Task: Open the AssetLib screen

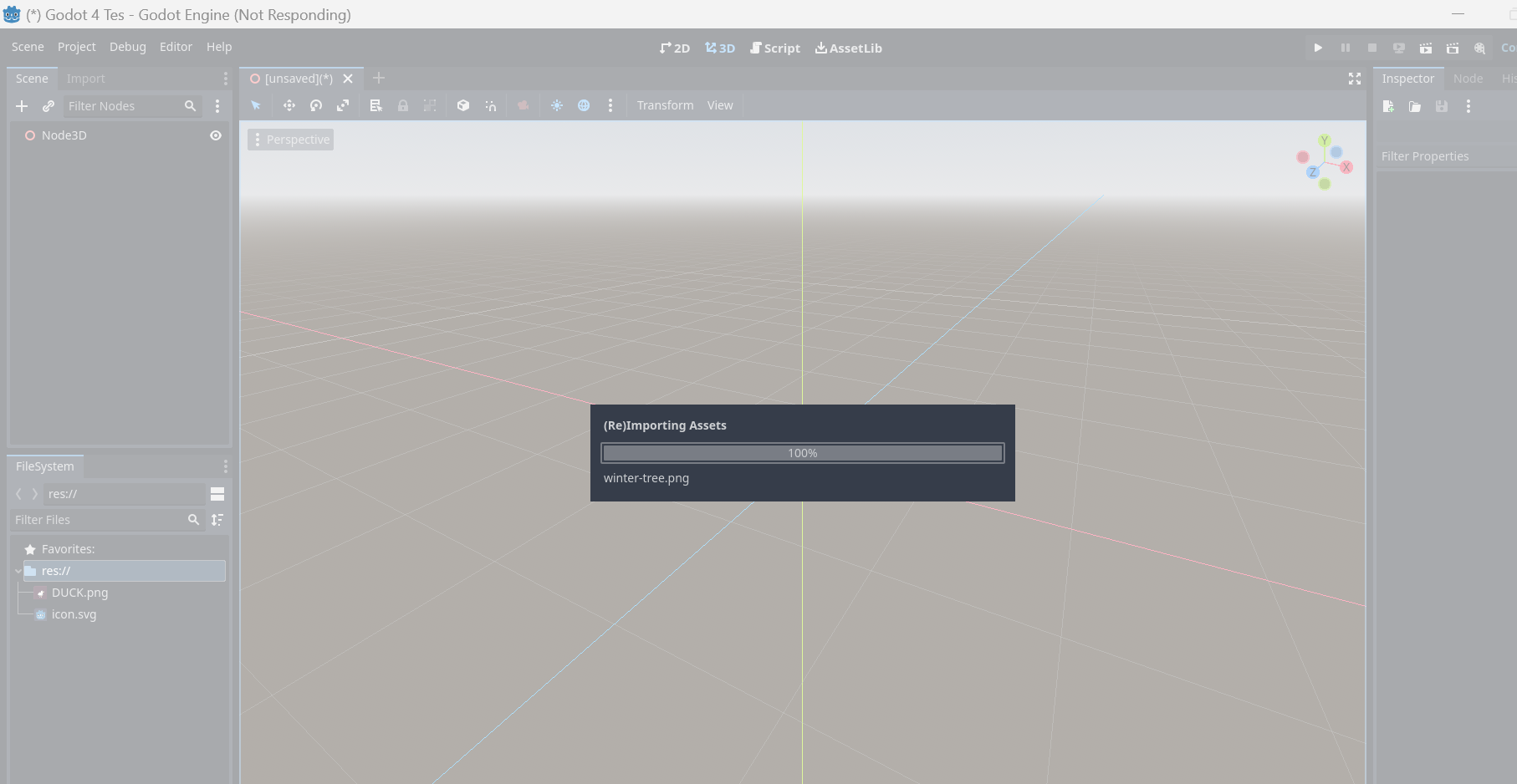Action: (x=848, y=48)
